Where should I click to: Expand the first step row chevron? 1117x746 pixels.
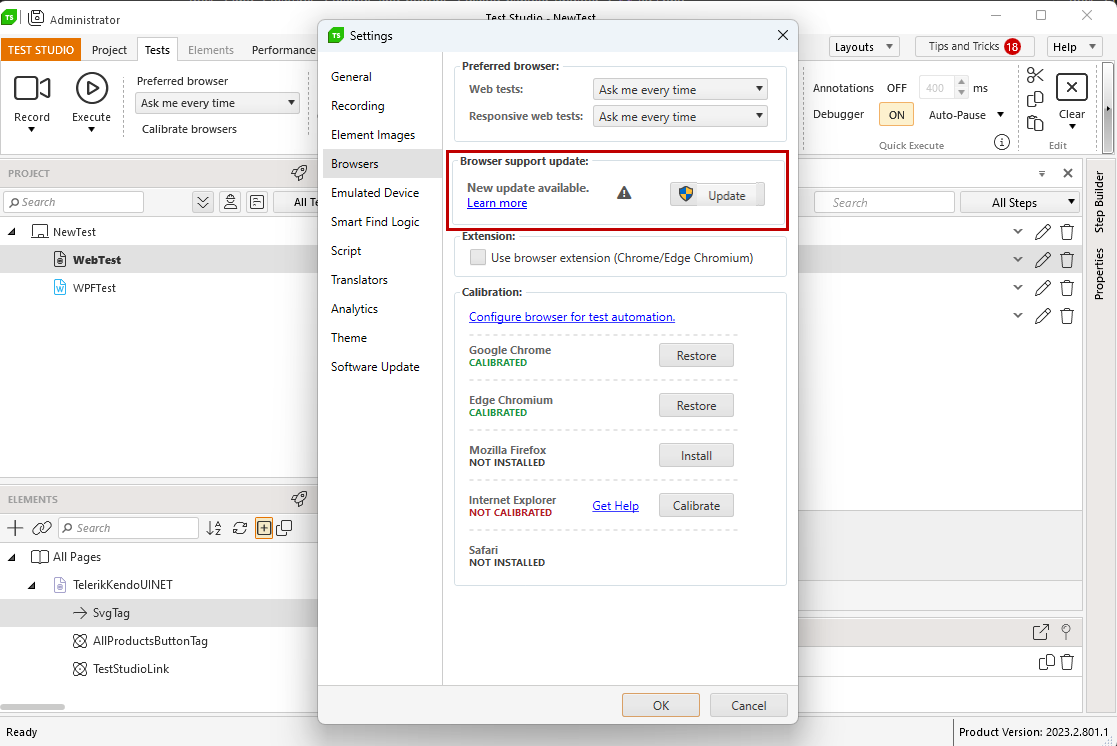(x=1018, y=232)
